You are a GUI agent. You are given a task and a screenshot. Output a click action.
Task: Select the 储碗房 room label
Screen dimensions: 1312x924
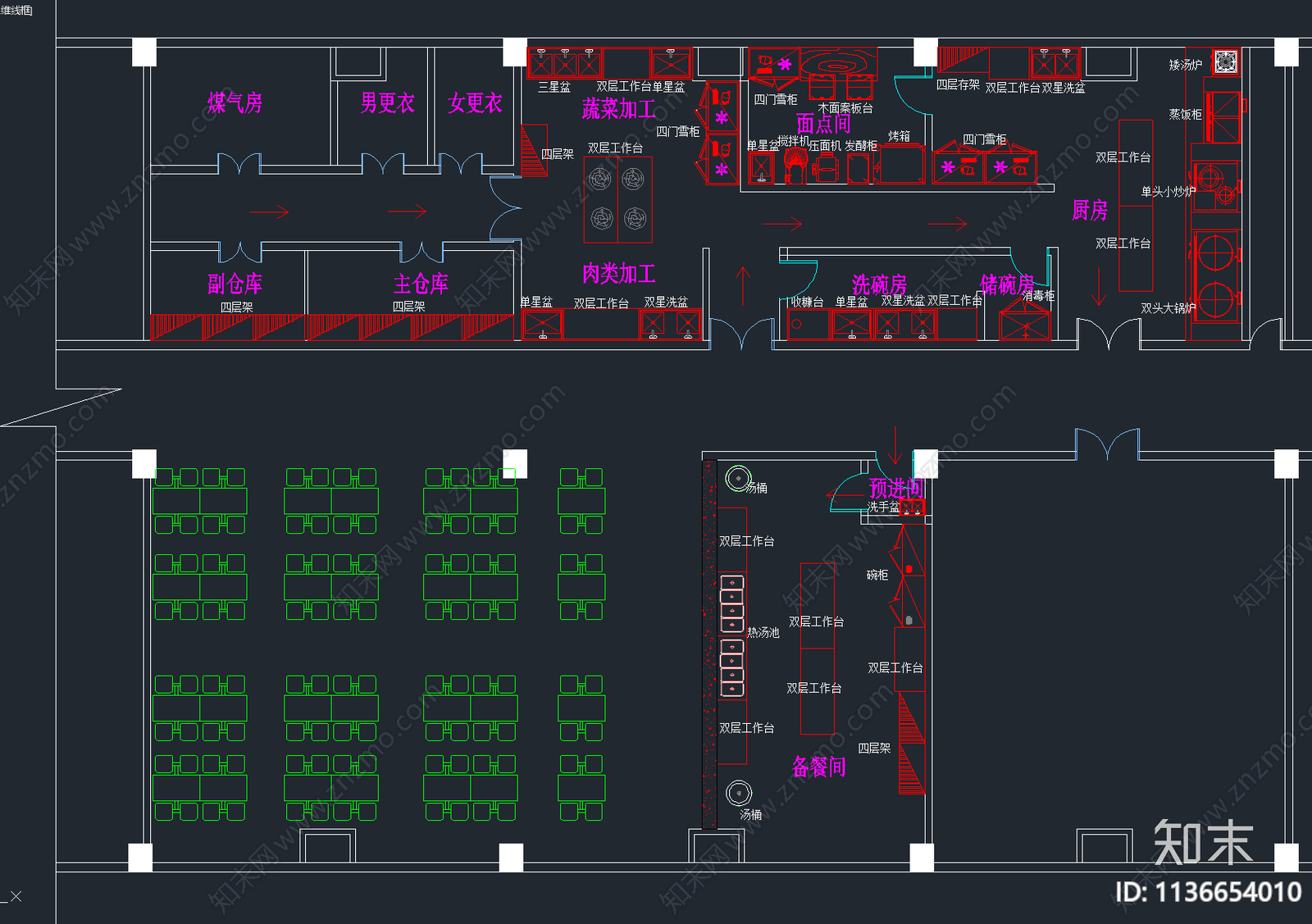click(1007, 284)
